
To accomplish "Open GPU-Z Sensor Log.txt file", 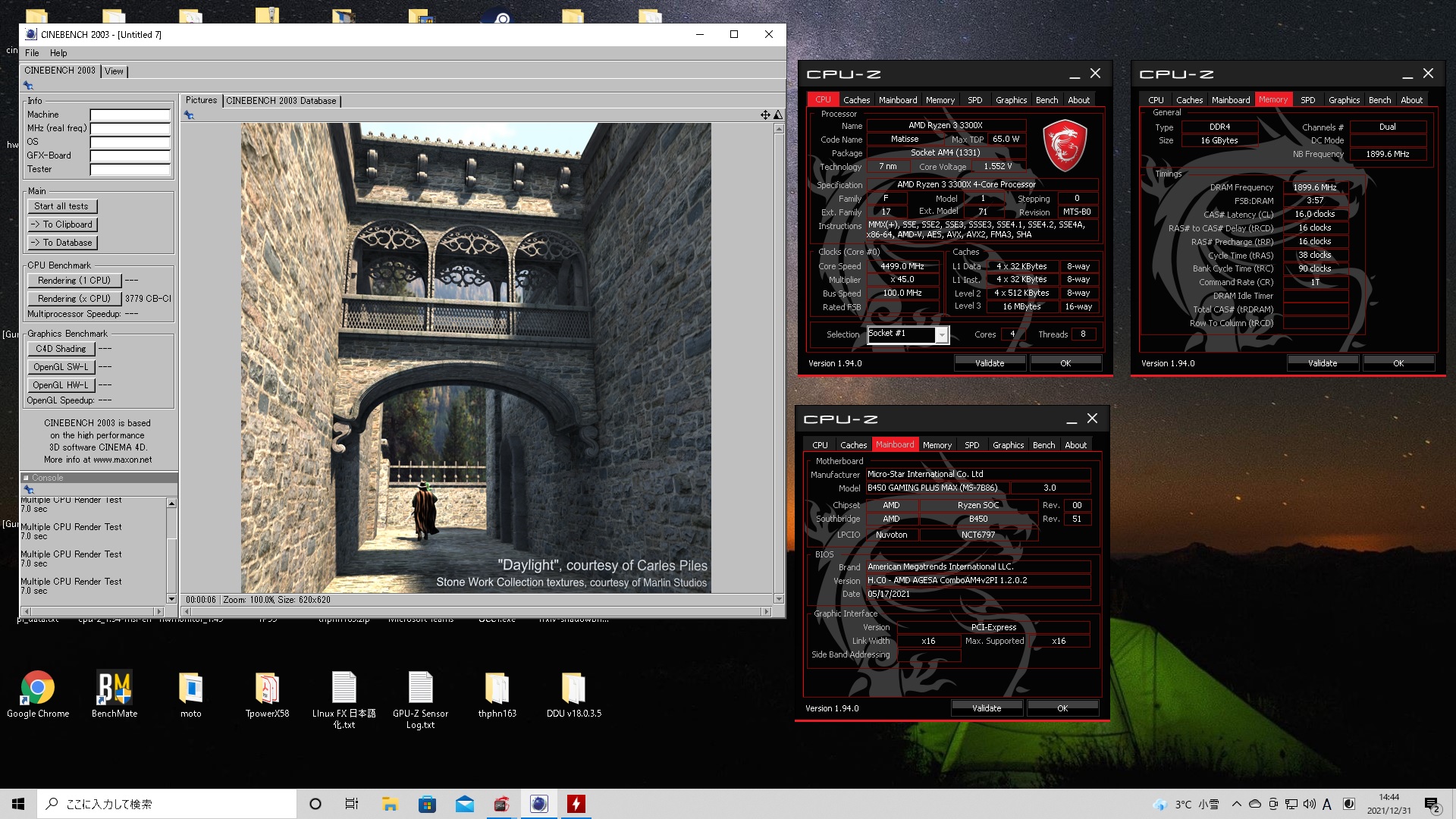I will pos(420,700).
